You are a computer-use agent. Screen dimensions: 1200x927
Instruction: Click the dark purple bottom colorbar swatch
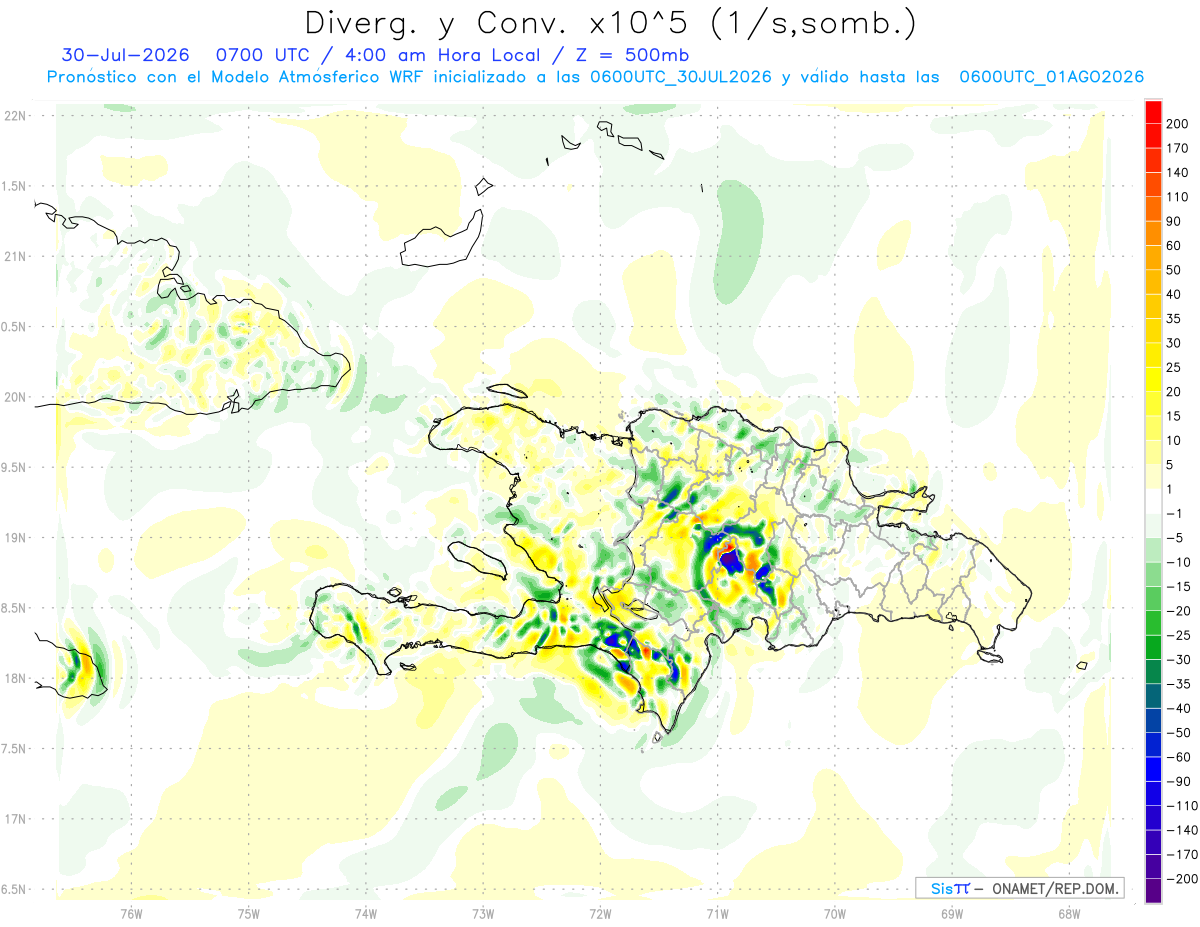pos(1153,891)
